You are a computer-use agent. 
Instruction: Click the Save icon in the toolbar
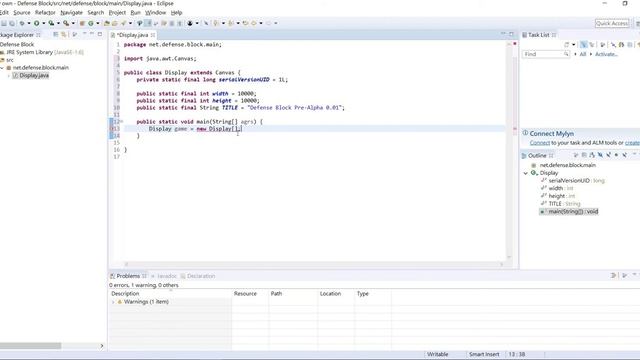4,23
